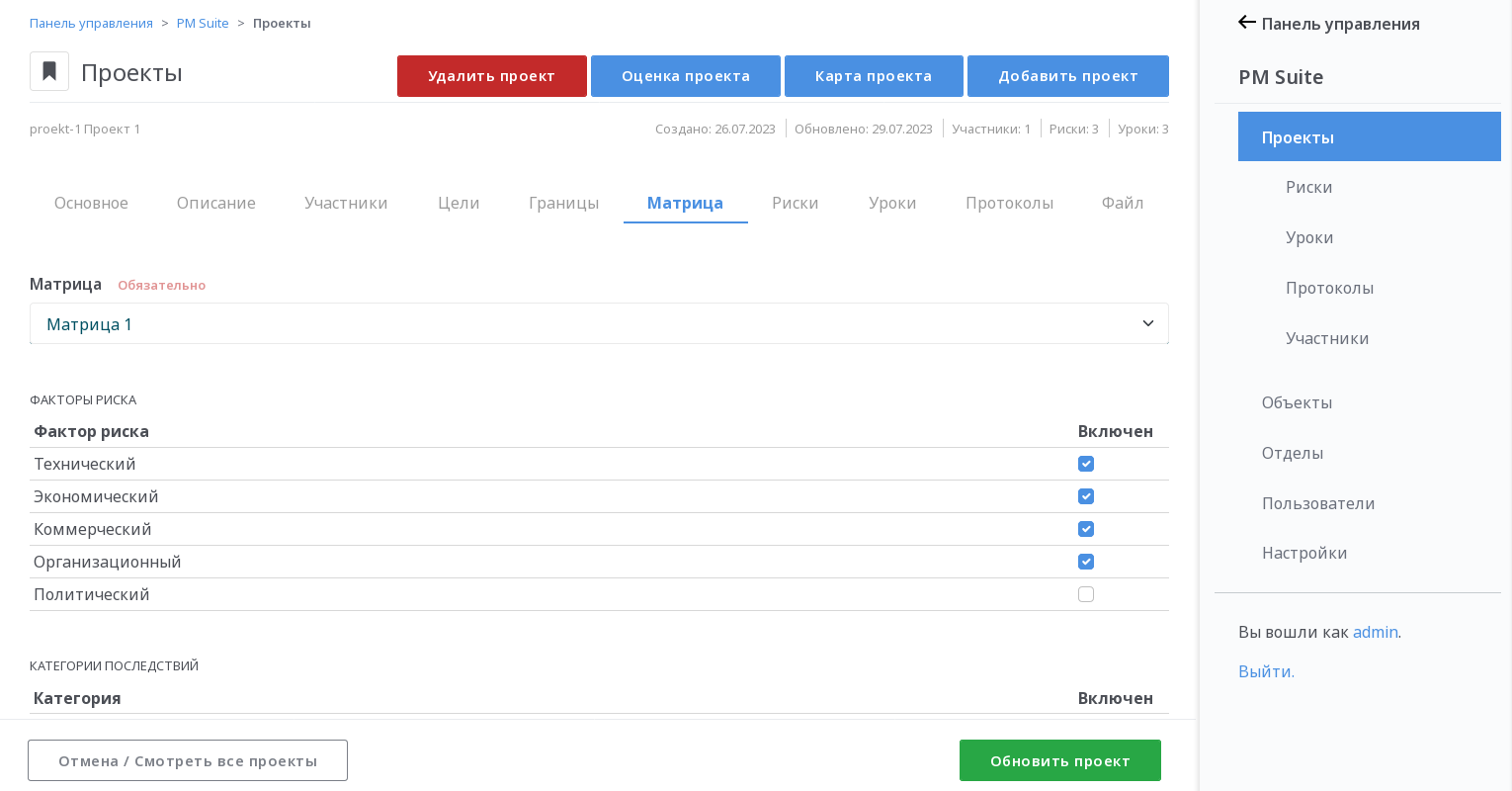Open Карта проекта
Viewport: 1512px width, 791px height.
pyautogui.click(x=874, y=76)
